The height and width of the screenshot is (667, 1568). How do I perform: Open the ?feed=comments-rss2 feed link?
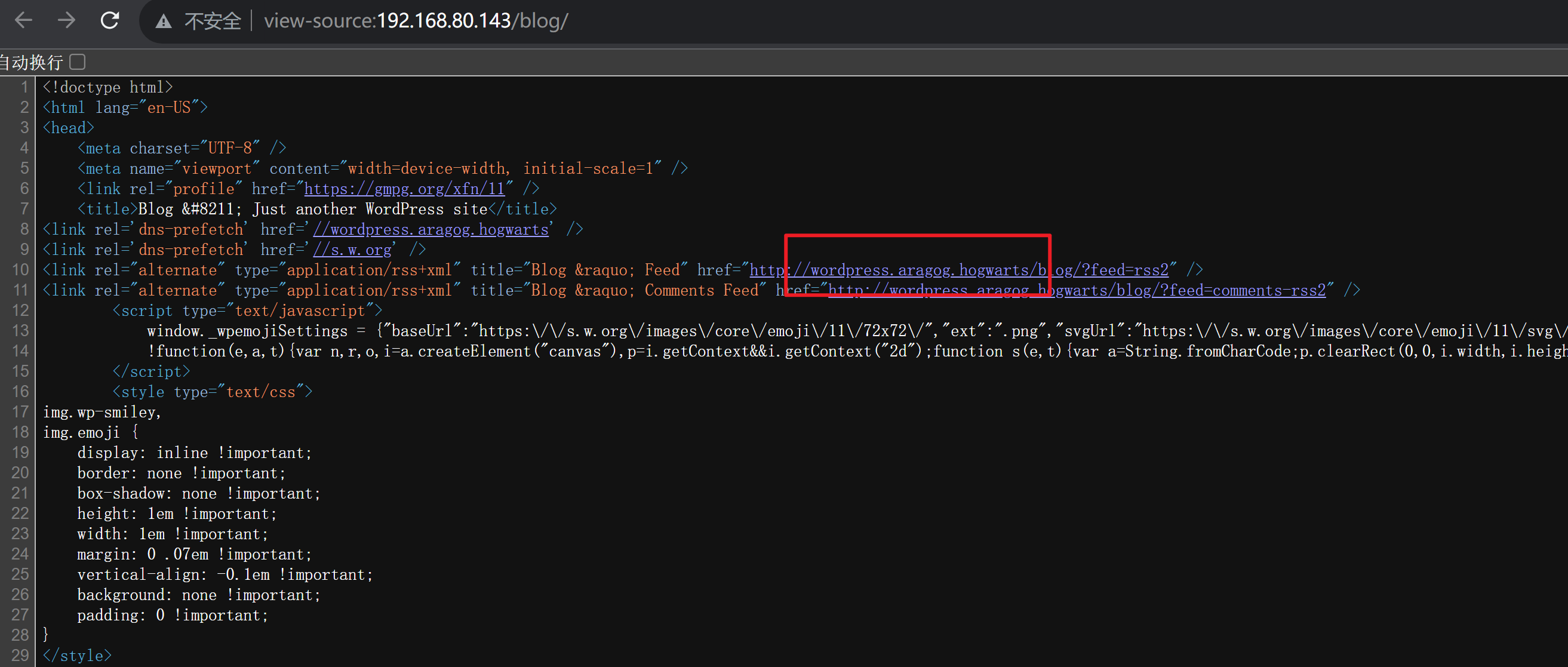coord(1076,290)
